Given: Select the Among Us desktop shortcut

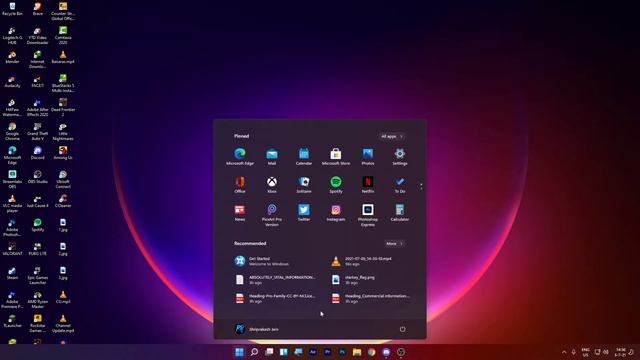Looking at the screenshot, I should [x=63, y=153].
